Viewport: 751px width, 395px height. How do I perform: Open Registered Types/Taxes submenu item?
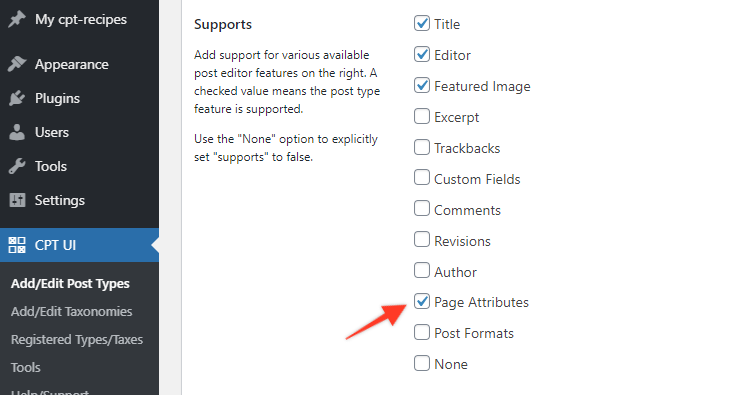(77, 339)
